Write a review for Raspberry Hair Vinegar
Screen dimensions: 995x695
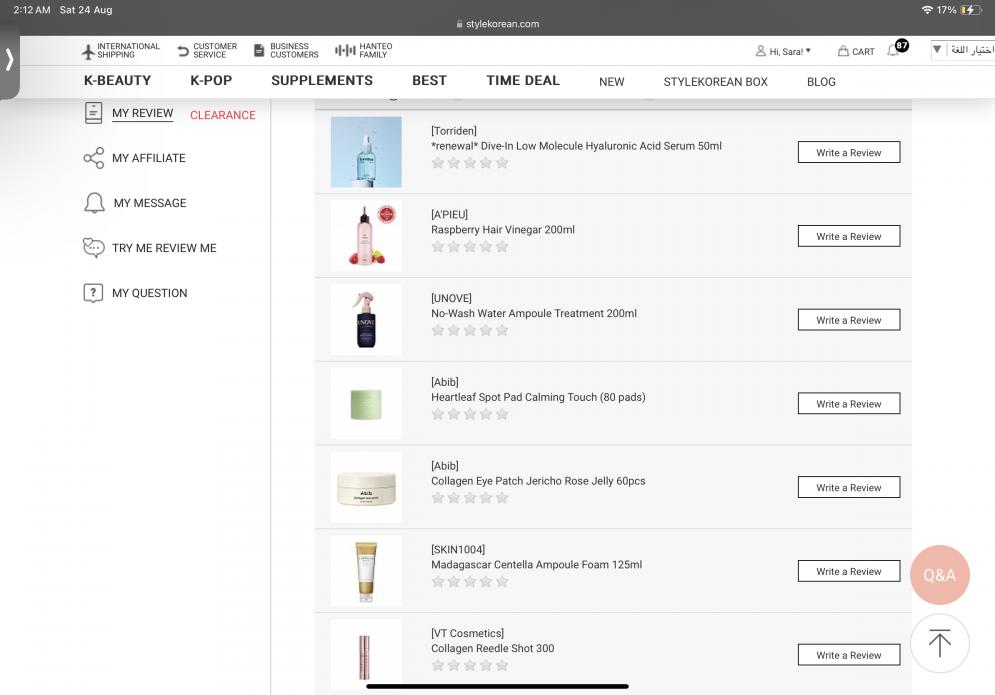pyautogui.click(x=848, y=237)
